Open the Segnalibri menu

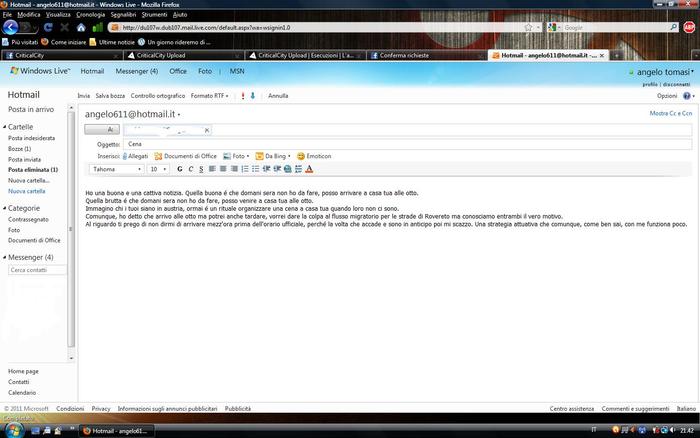point(123,15)
